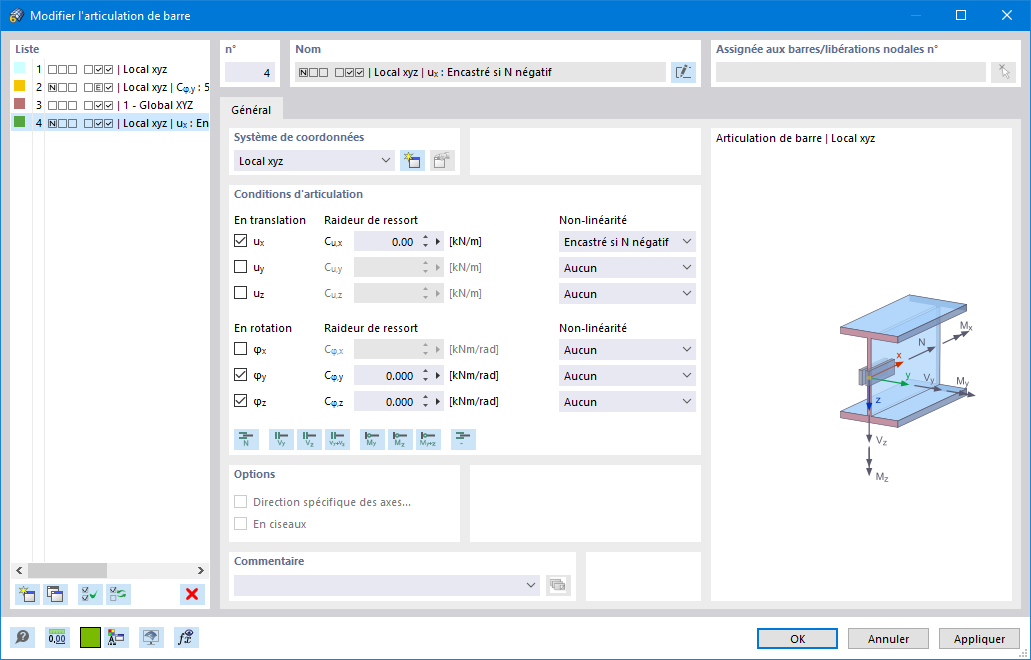Image resolution: width=1031 pixels, height=660 pixels.
Task: Click the Cu,x stiffness value field
Action: pos(385,241)
